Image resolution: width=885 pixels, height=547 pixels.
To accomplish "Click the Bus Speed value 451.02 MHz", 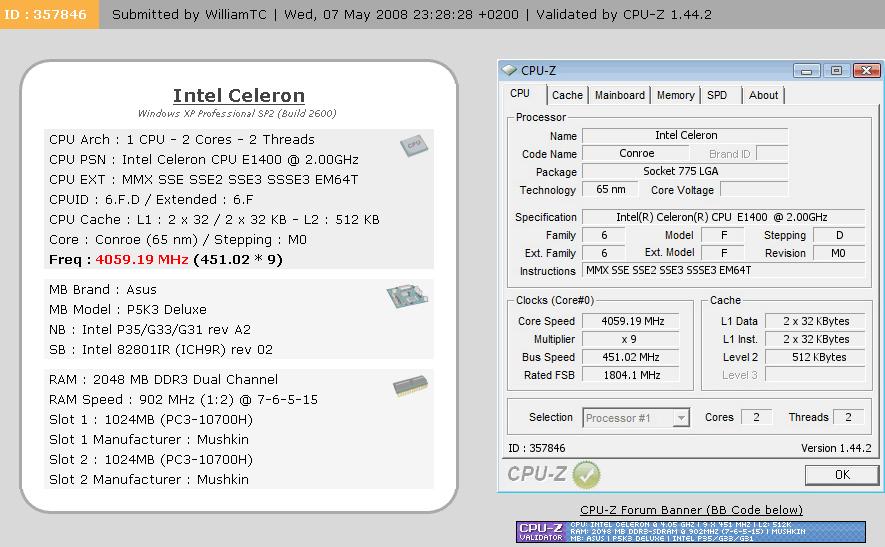I will (x=631, y=357).
